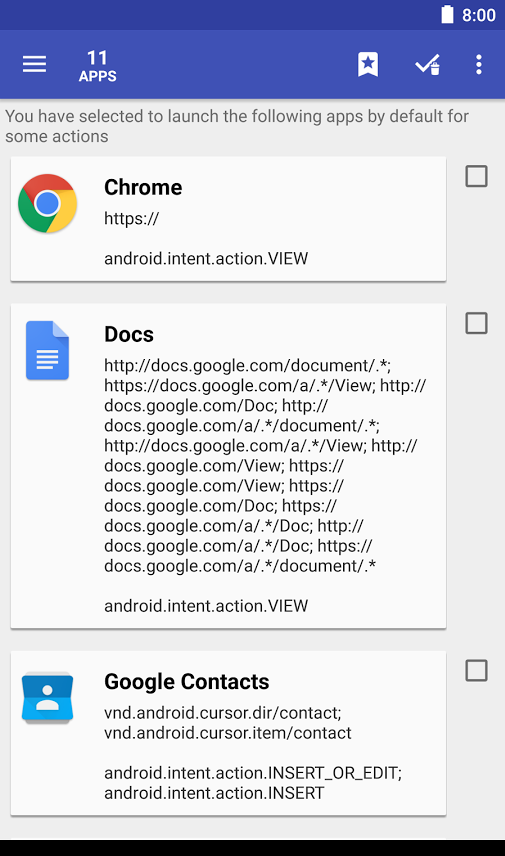Check the Chrome checkbox
Screen dimensions: 505x856
pos(477,176)
